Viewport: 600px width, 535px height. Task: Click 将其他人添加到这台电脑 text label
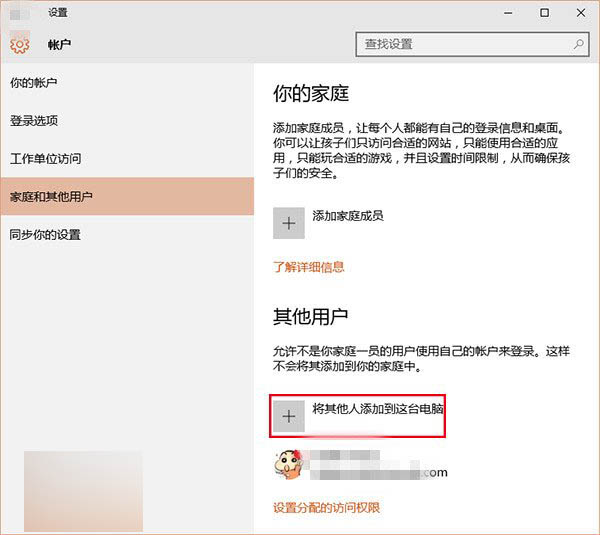pos(378,409)
